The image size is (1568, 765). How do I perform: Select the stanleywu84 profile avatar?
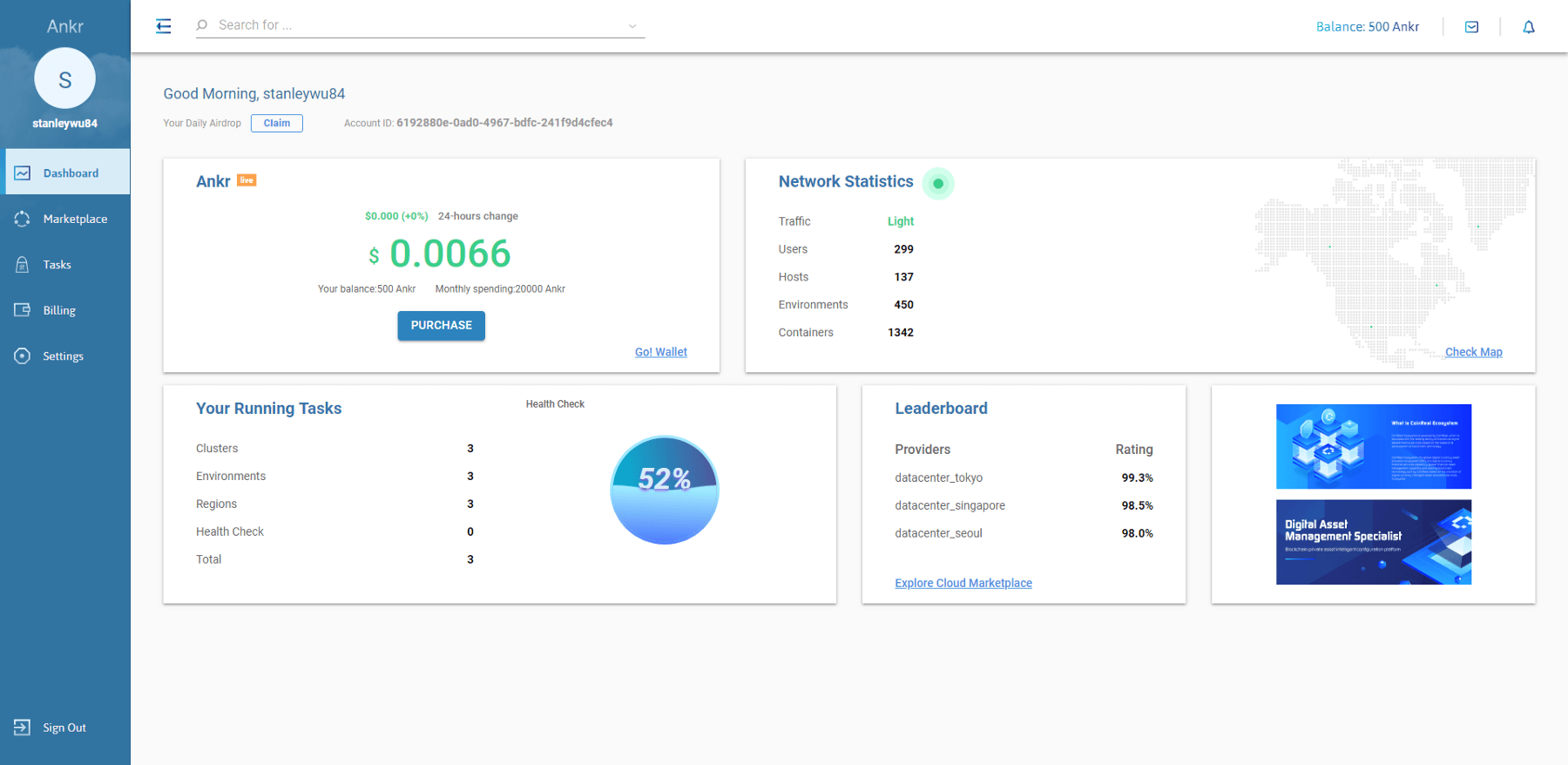[x=64, y=79]
